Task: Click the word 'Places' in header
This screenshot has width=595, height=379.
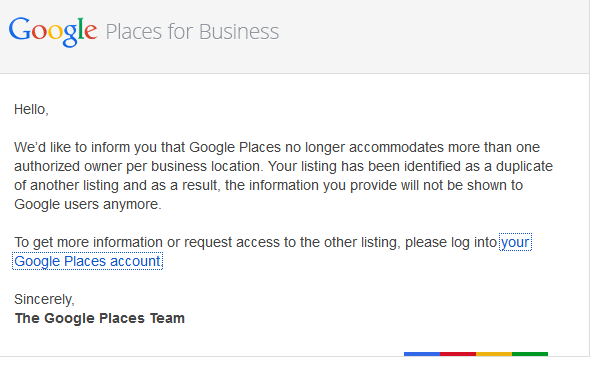Action: click(134, 32)
